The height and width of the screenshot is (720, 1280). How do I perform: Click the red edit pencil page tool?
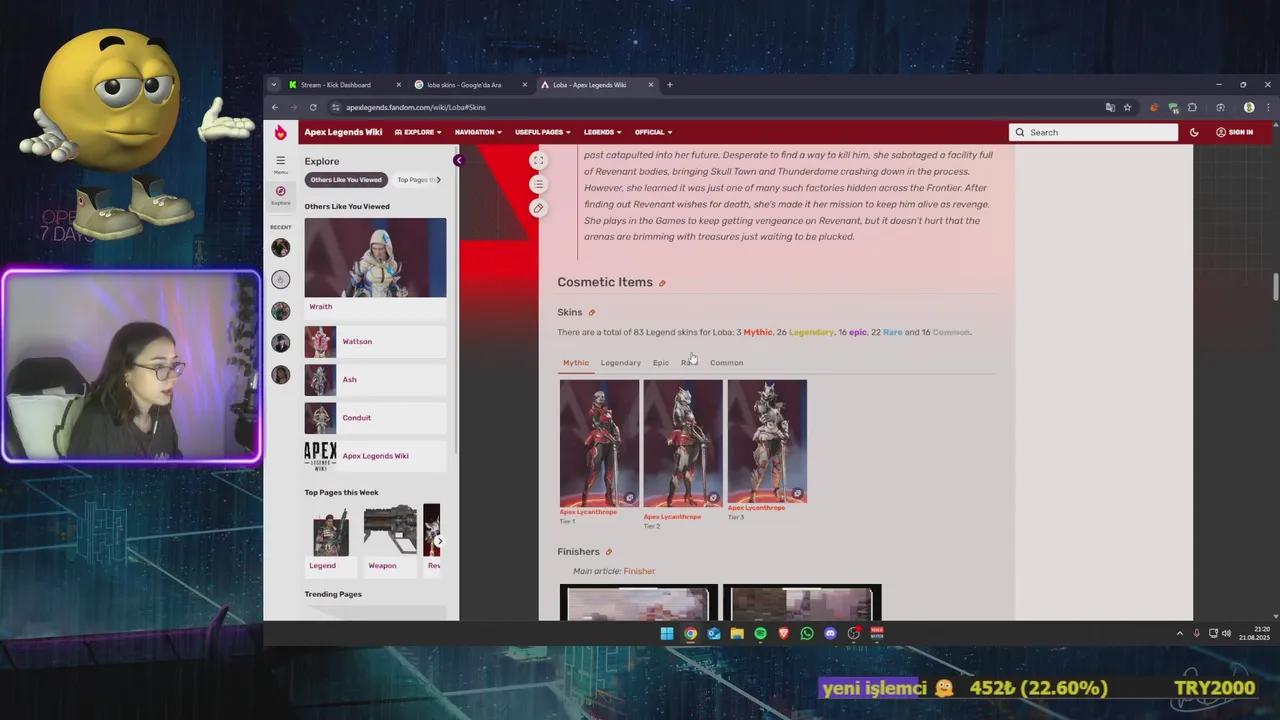(x=538, y=208)
